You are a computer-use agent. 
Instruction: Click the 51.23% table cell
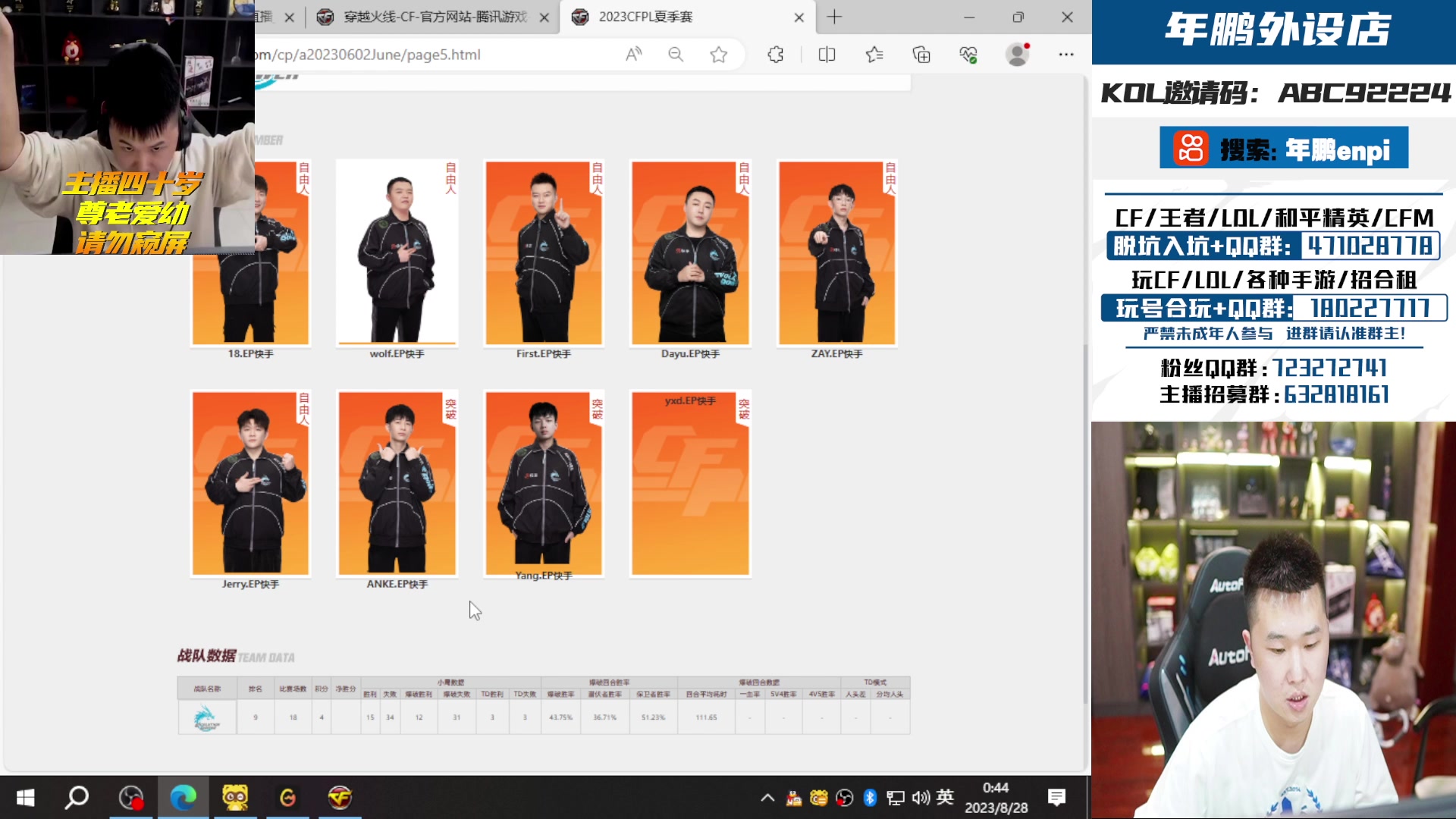[653, 717]
